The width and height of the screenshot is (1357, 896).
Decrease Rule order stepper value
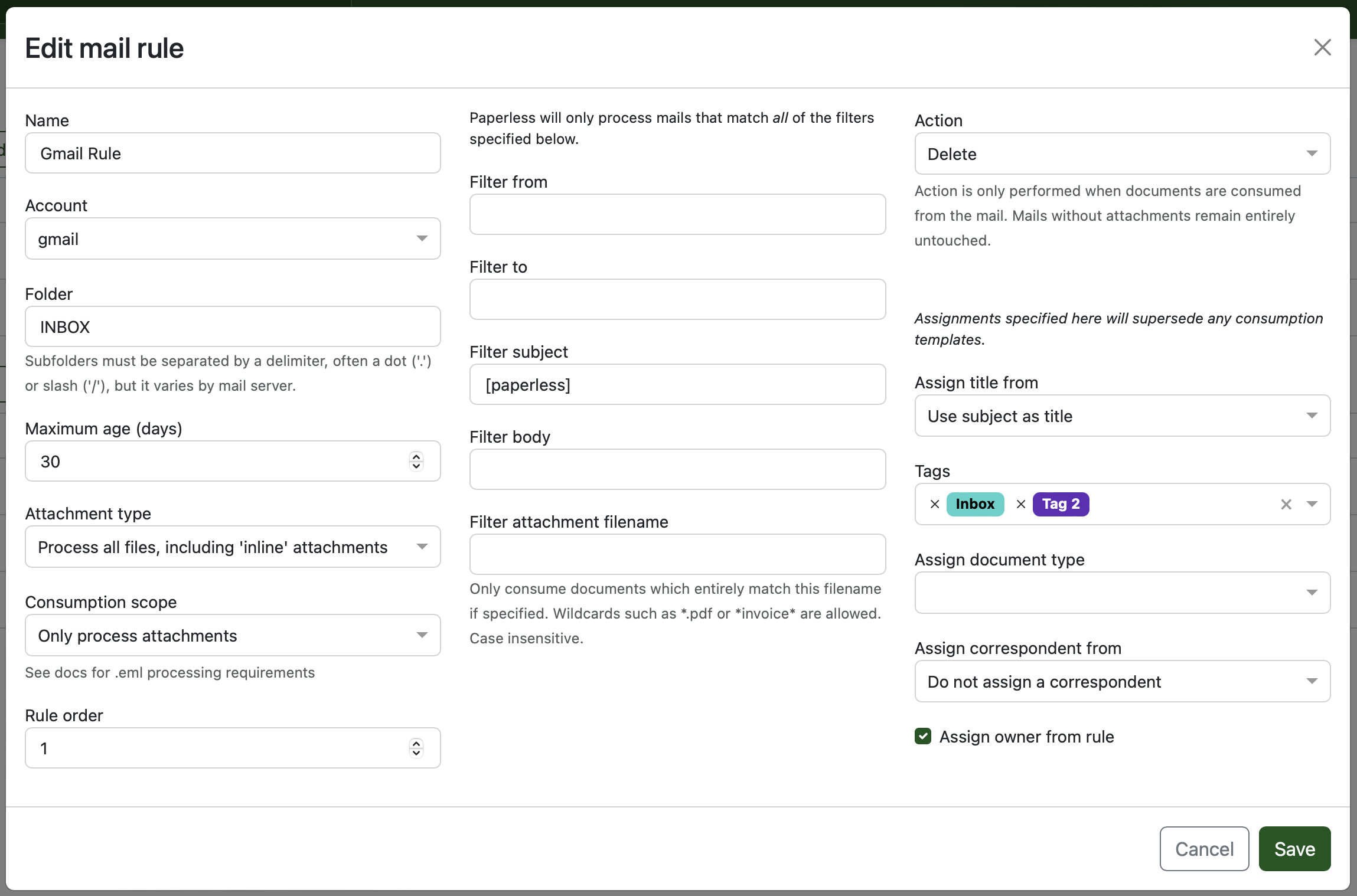coord(416,753)
